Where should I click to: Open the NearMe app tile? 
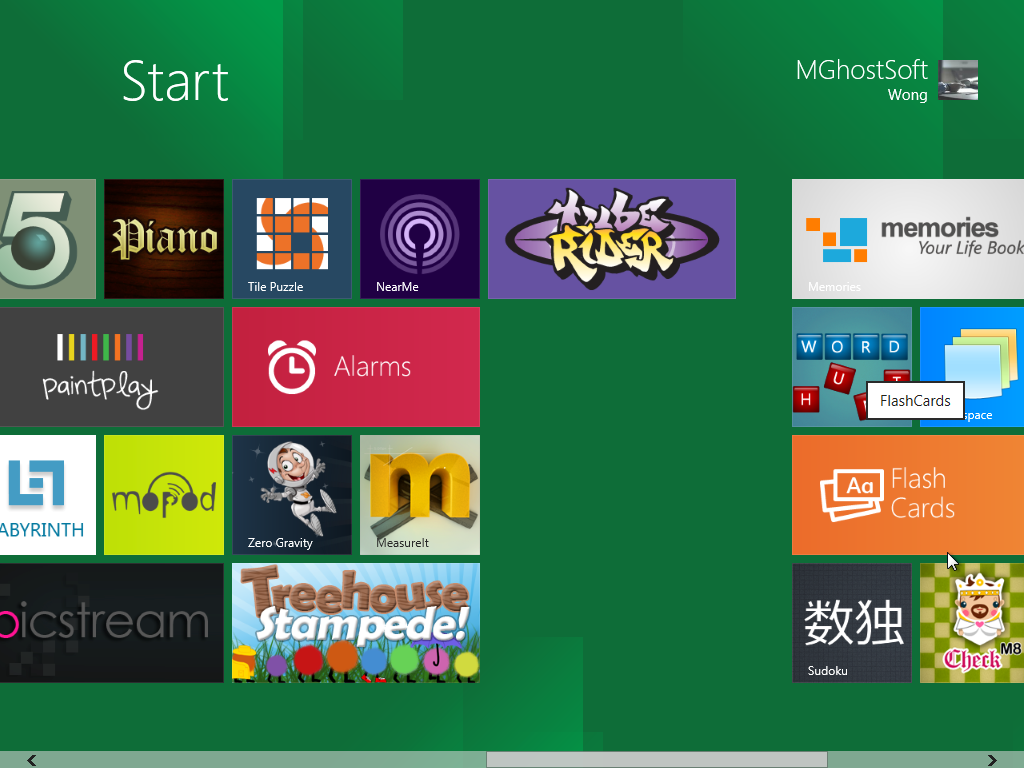click(420, 239)
